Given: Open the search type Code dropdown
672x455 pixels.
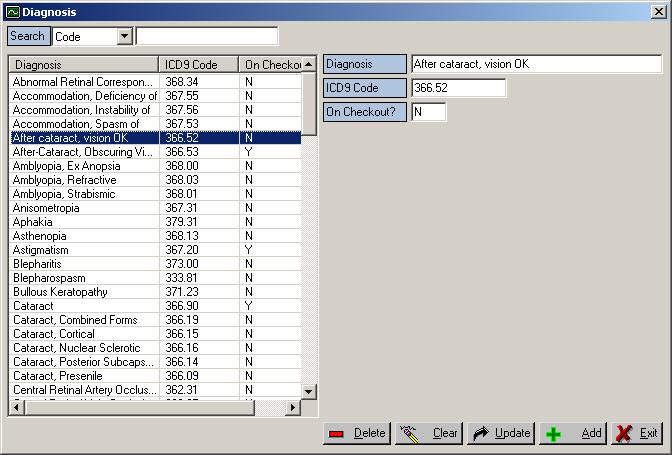Looking at the screenshot, I should (124, 36).
